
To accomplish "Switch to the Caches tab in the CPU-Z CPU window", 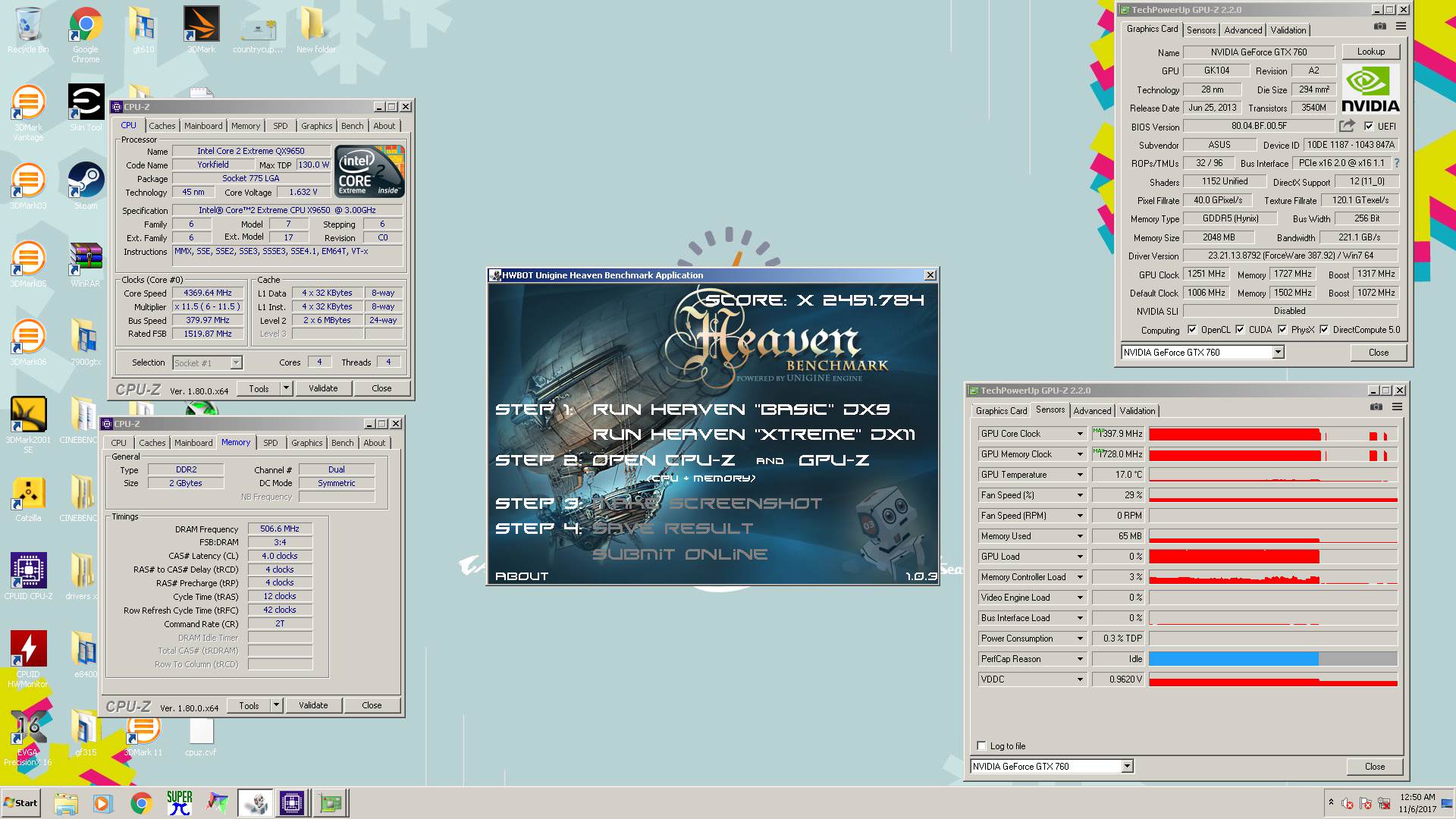I will click(162, 126).
